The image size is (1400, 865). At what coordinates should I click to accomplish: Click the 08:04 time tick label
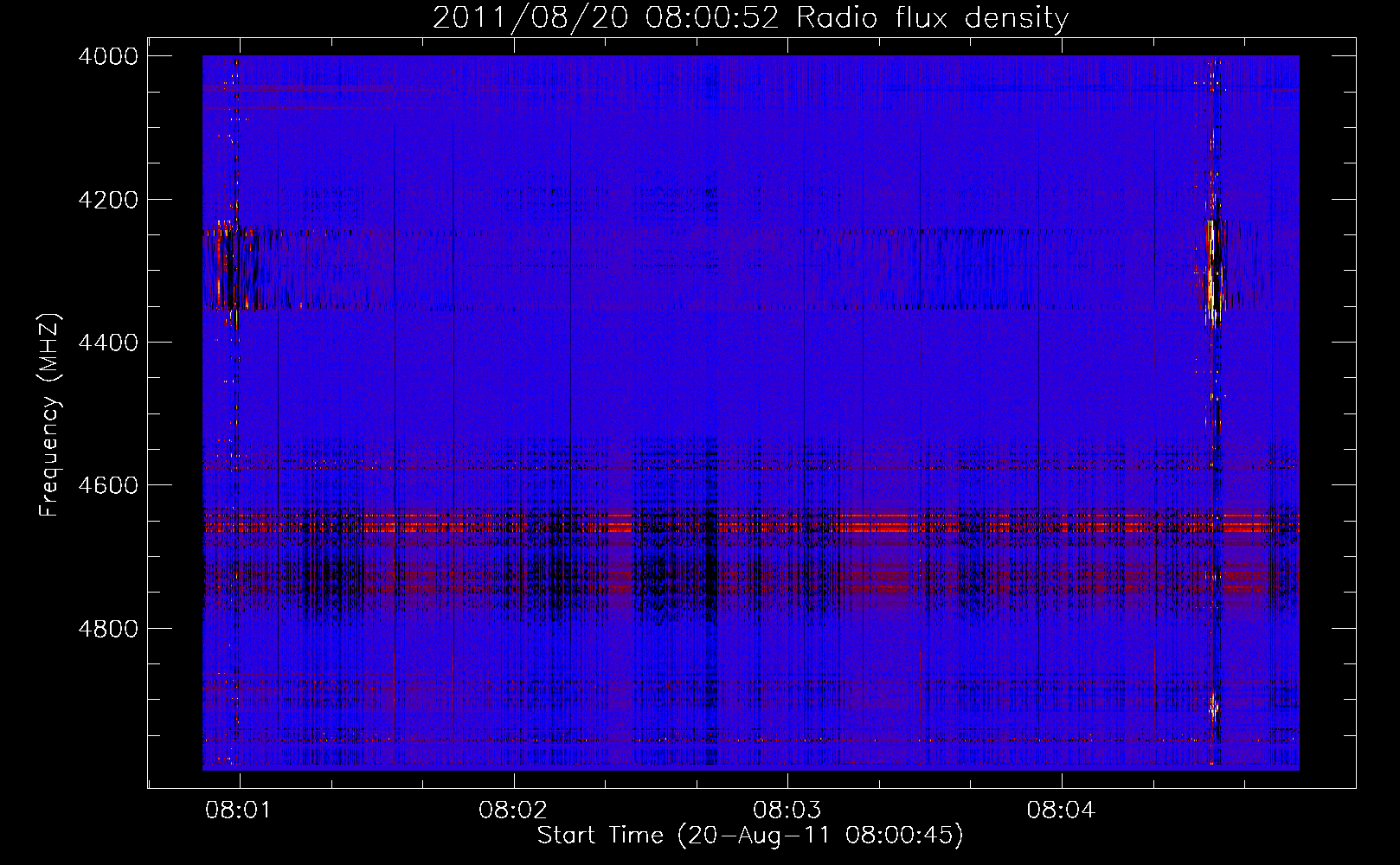point(1061,811)
